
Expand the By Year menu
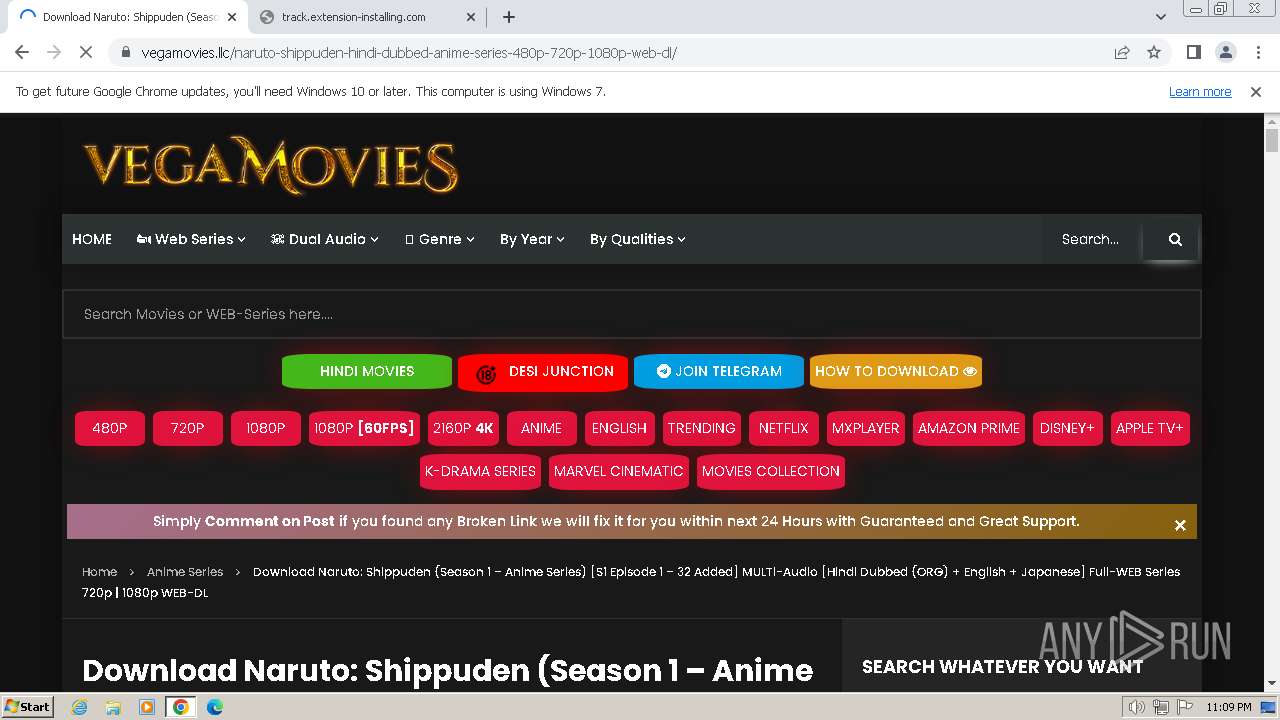point(532,239)
